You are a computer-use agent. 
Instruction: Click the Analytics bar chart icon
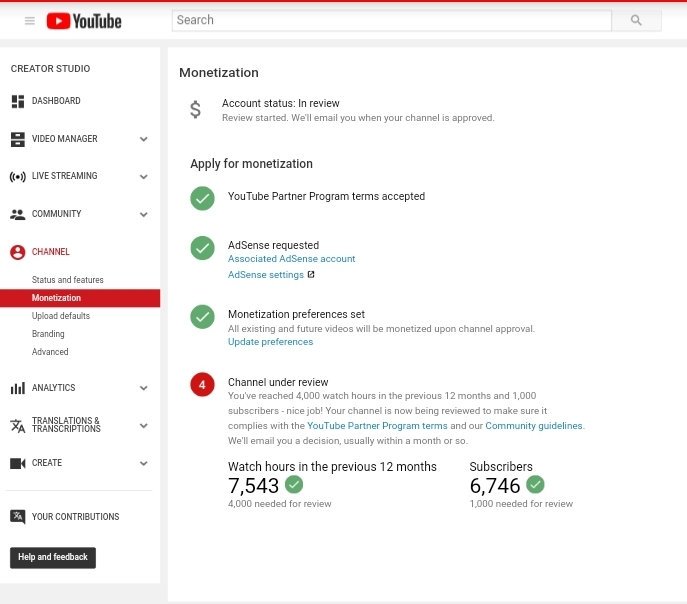click(18, 388)
